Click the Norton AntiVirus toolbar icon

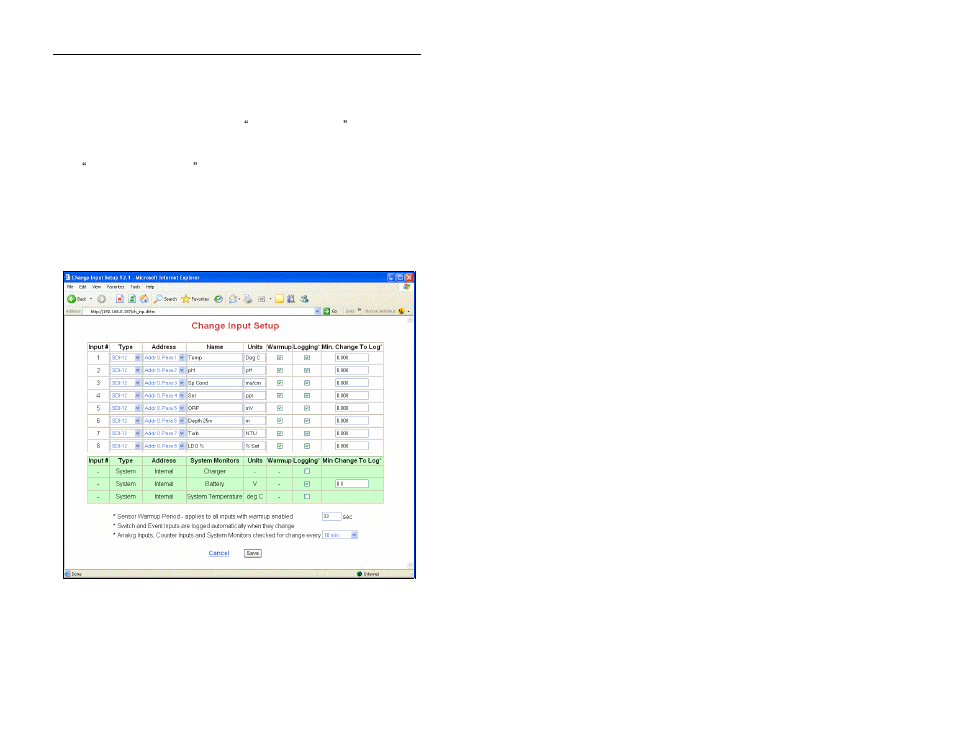click(401, 311)
